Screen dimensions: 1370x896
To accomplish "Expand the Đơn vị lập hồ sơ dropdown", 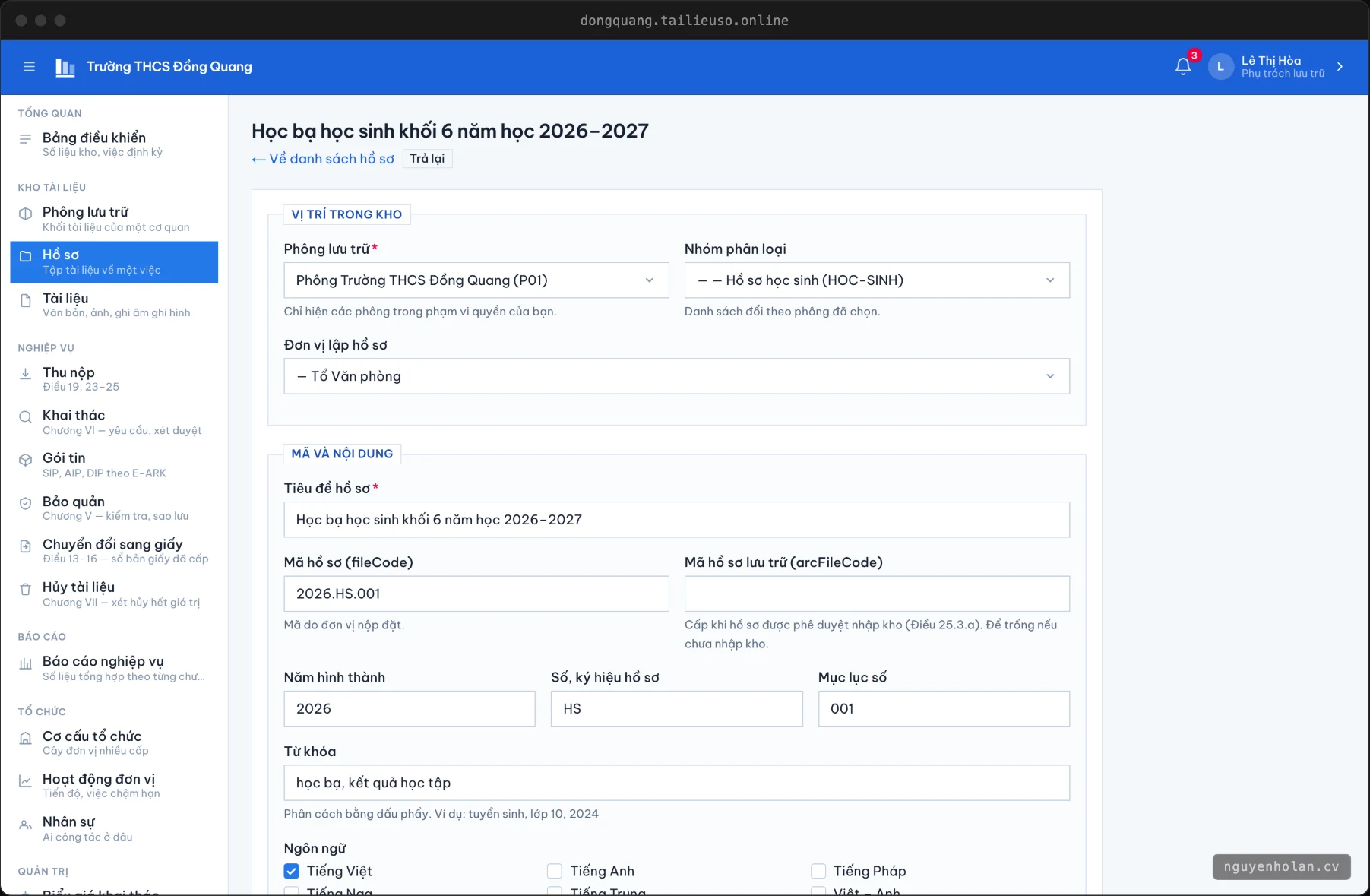I will (676, 376).
